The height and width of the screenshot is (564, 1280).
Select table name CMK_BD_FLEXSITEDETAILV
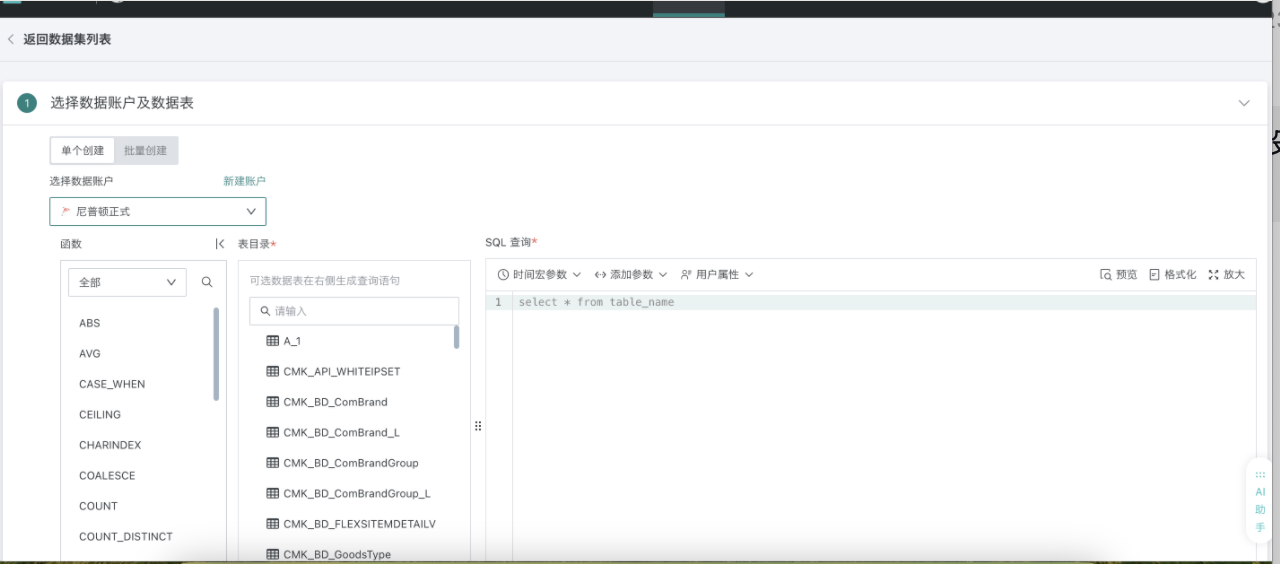359,524
